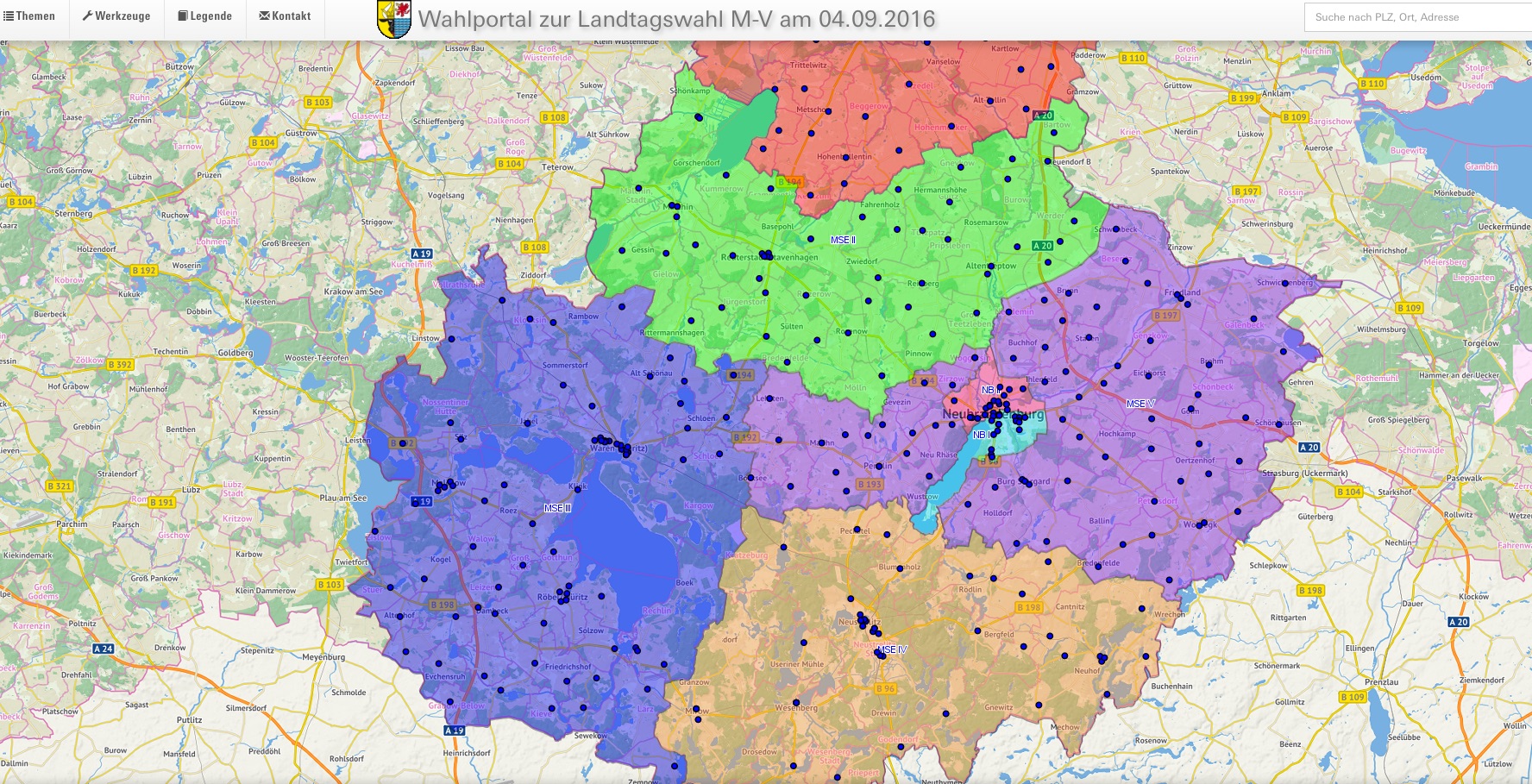Screen dimensions: 1532x784
Task: Expand the Themen layer list
Action: coord(30,16)
